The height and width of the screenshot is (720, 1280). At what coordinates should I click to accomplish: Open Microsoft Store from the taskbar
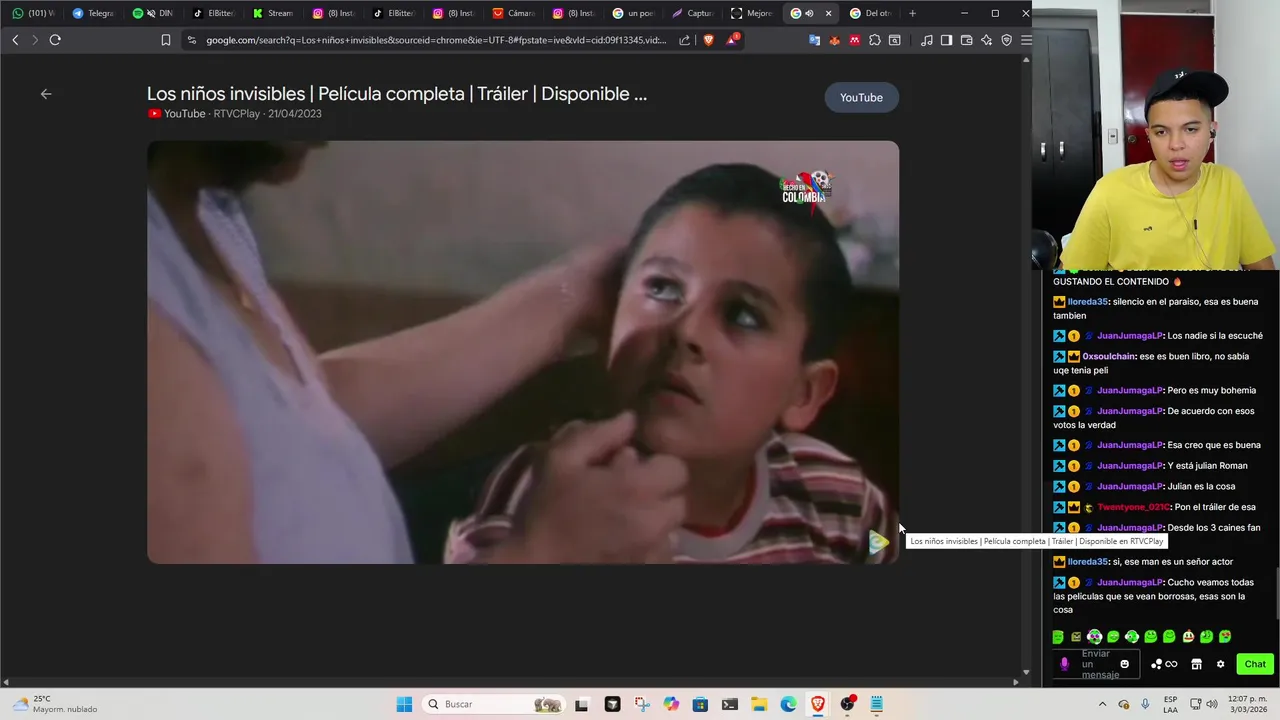[700, 704]
